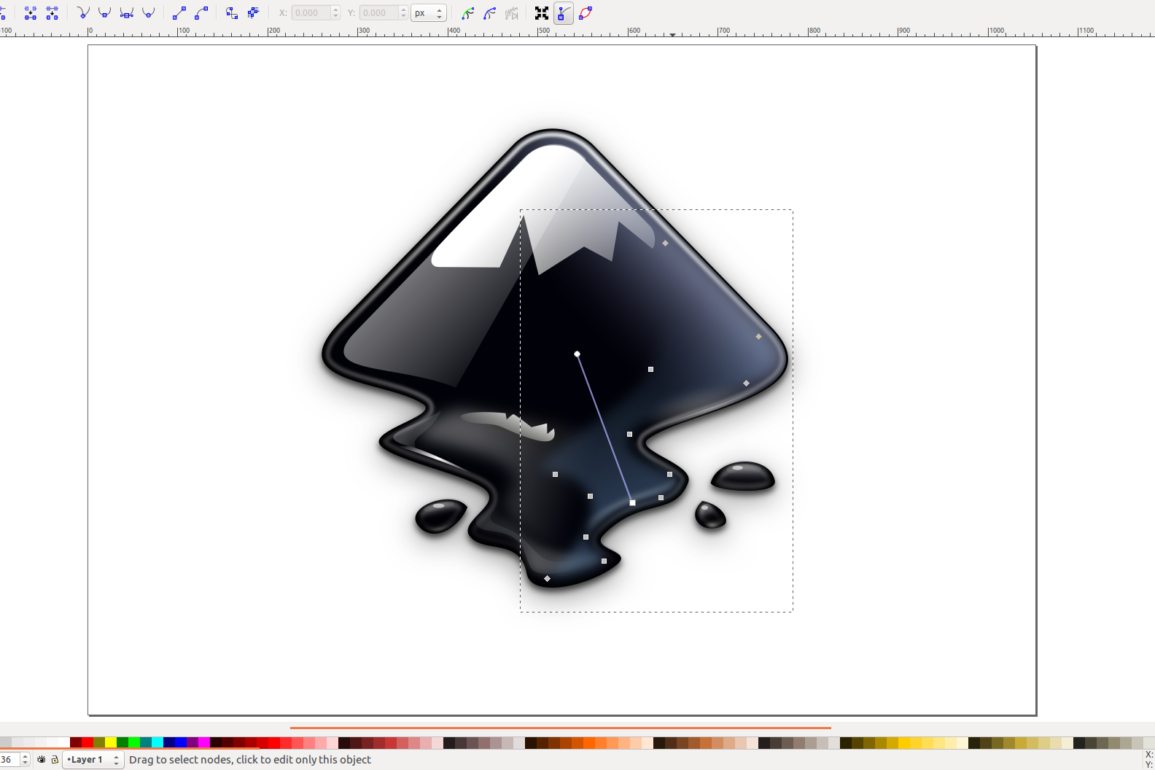Toggle the Layer 1 lock icon
The image size is (1155, 770).
tap(55, 760)
